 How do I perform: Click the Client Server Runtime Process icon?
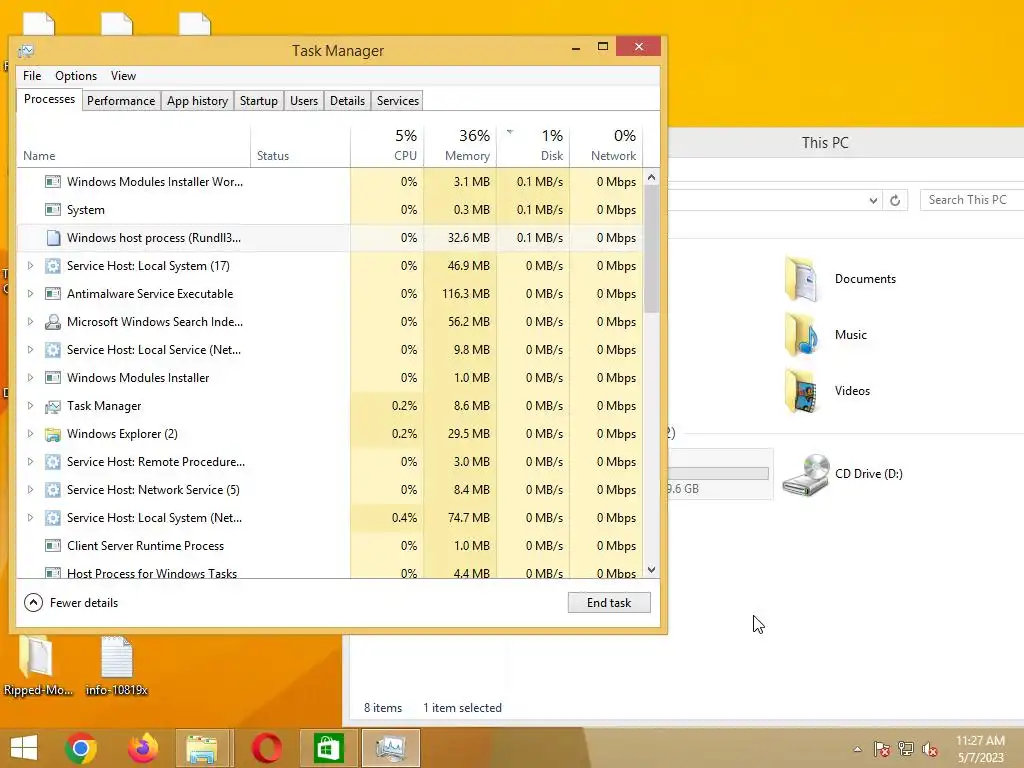point(53,546)
